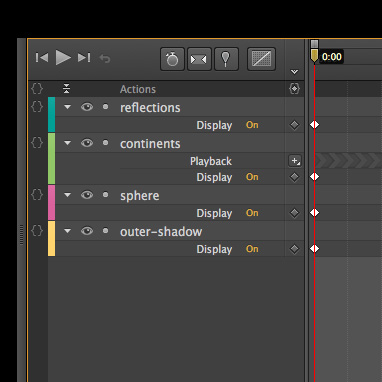Enable the Auto-Keyframe stopwatch mode
Screen dimensions: 382x382
coord(172,59)
